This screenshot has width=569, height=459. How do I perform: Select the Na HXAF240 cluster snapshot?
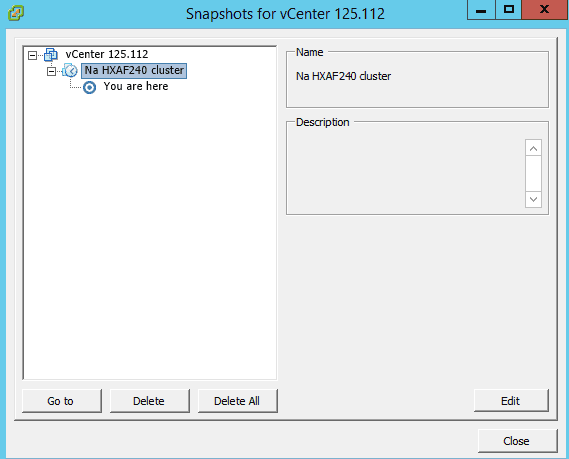(x=134, y=70)
